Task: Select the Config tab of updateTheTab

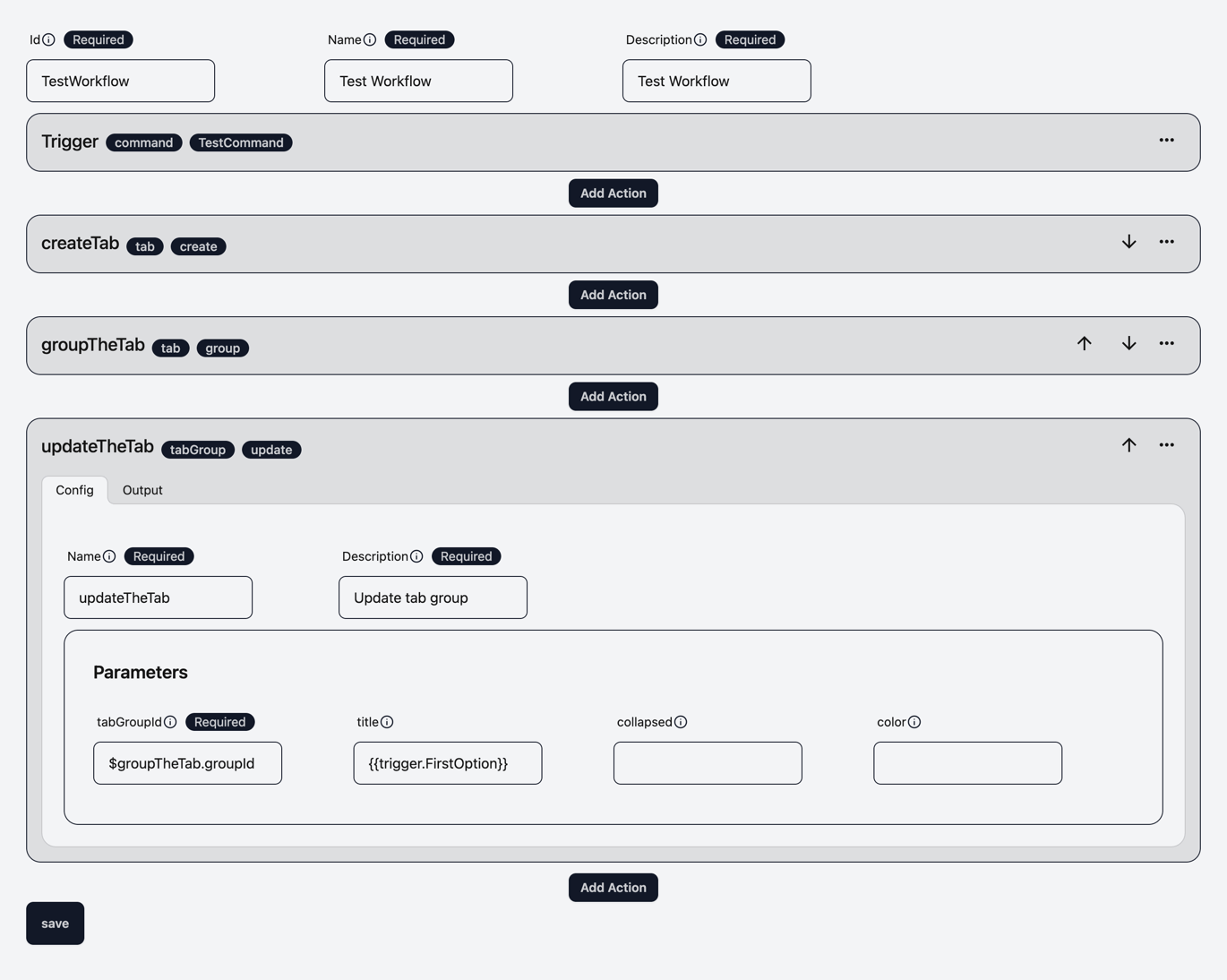Action: 74,490
